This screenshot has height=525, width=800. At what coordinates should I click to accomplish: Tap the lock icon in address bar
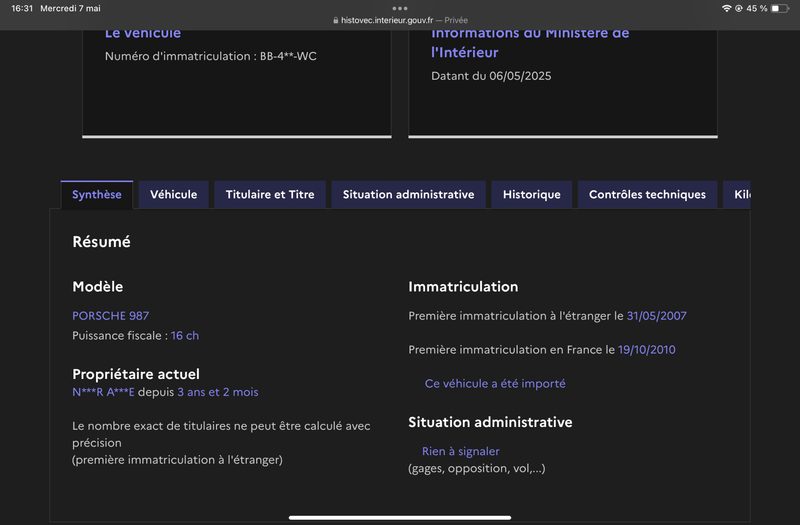[335, 20]
